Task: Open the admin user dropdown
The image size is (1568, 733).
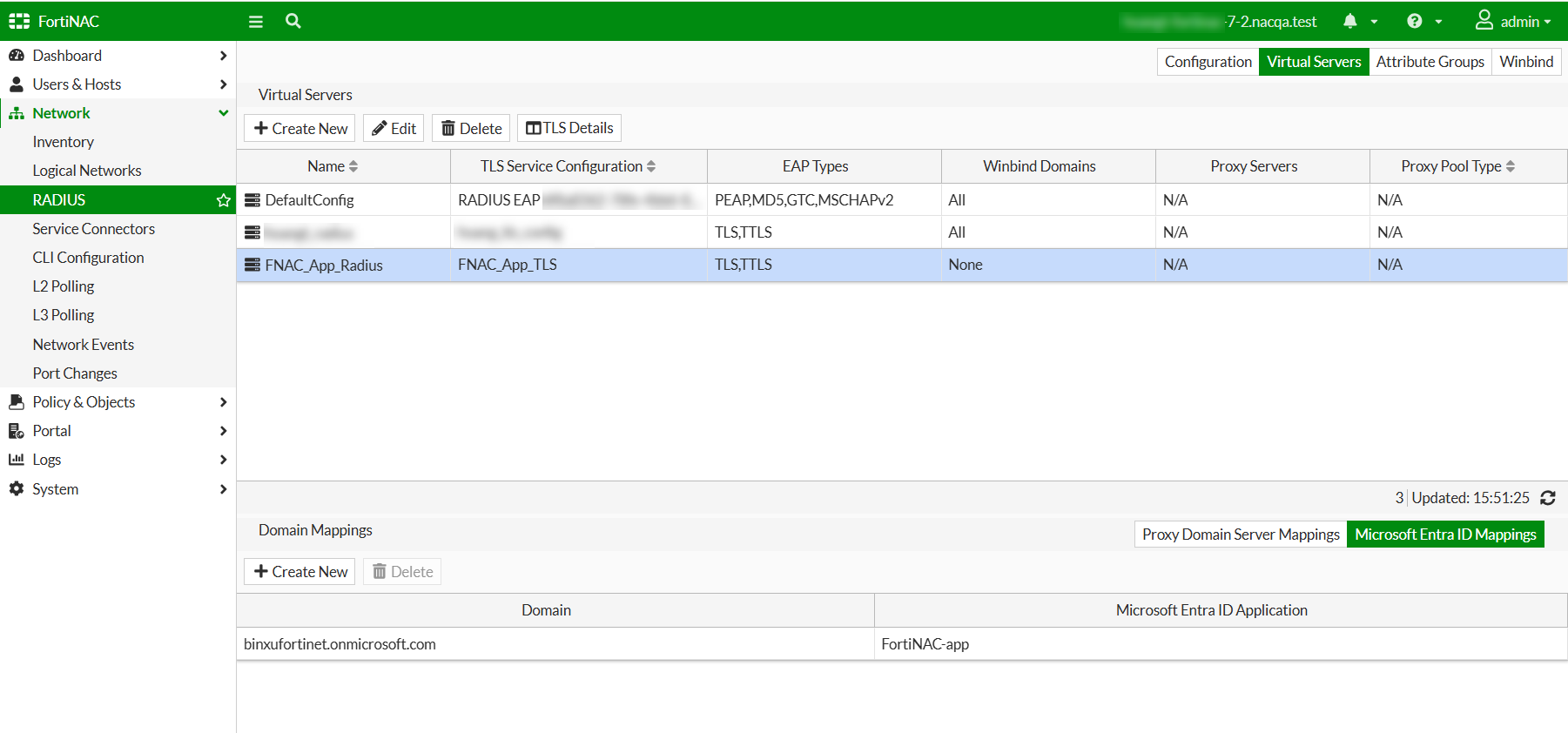Action: [x=1513, y=22]
